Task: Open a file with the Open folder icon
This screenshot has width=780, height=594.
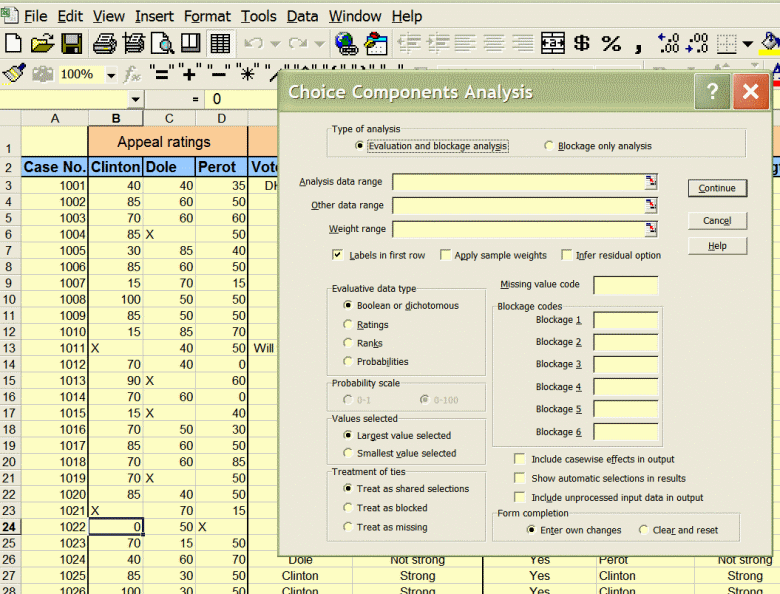Action: [42, 43]
